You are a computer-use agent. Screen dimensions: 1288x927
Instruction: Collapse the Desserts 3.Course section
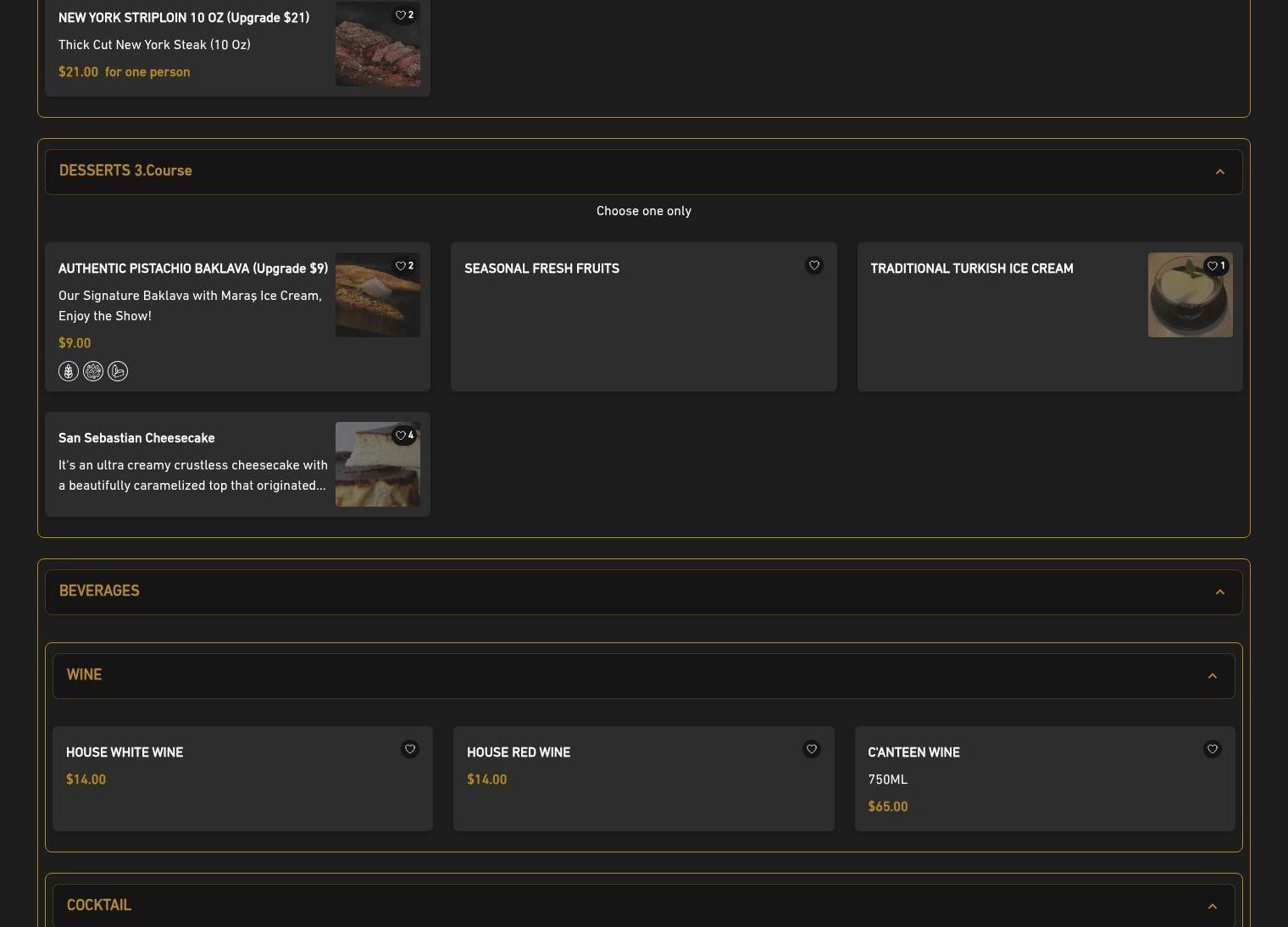(x=1219, y=172)
